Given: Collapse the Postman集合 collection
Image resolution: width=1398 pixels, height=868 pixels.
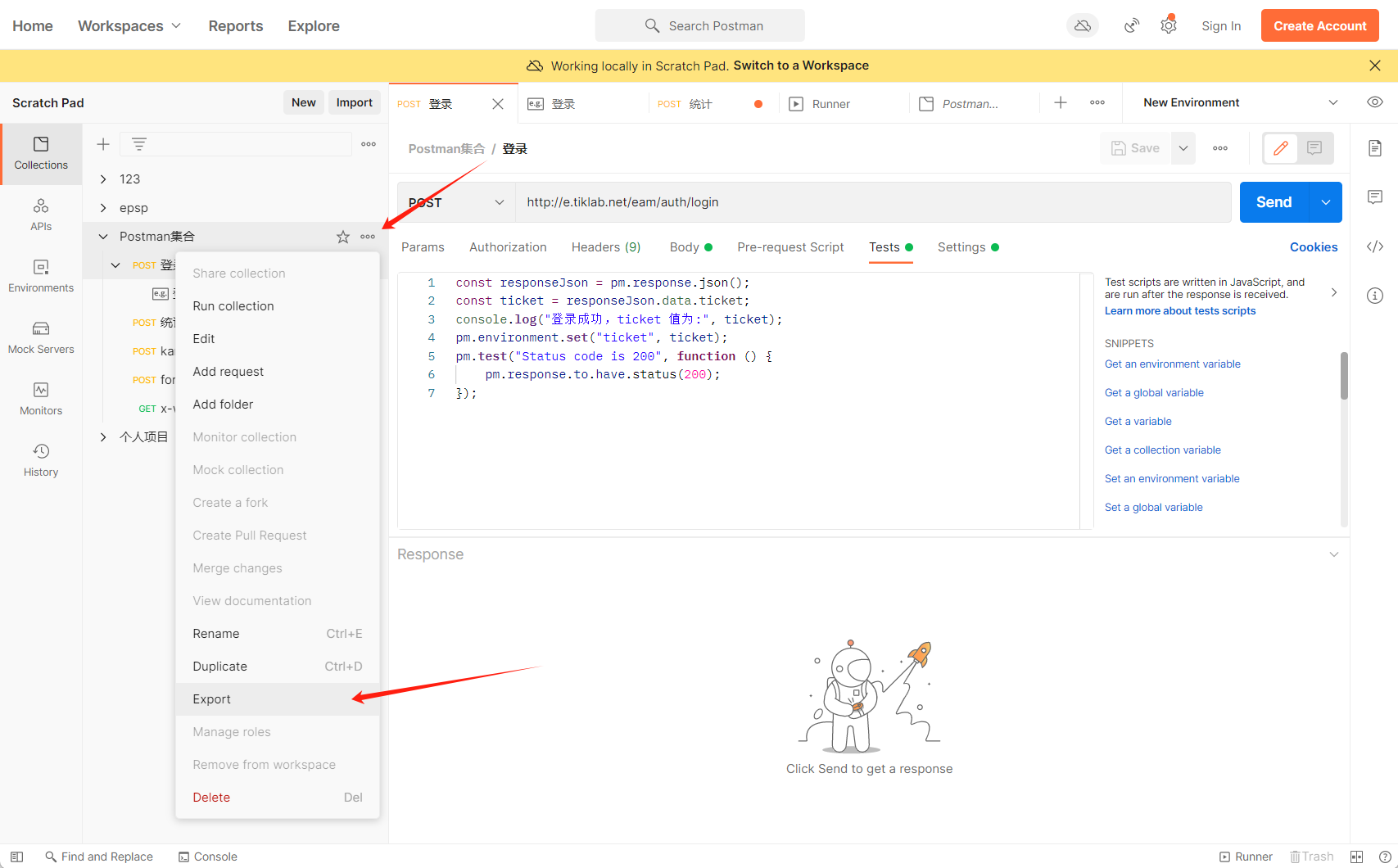Looking at the screenshot, I should [103, 237].
